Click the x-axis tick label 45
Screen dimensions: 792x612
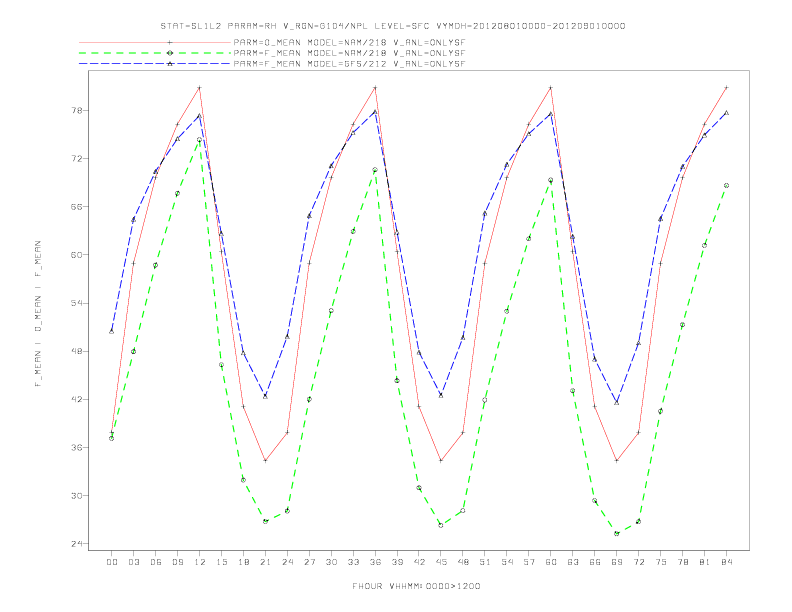tap(441, 562)
